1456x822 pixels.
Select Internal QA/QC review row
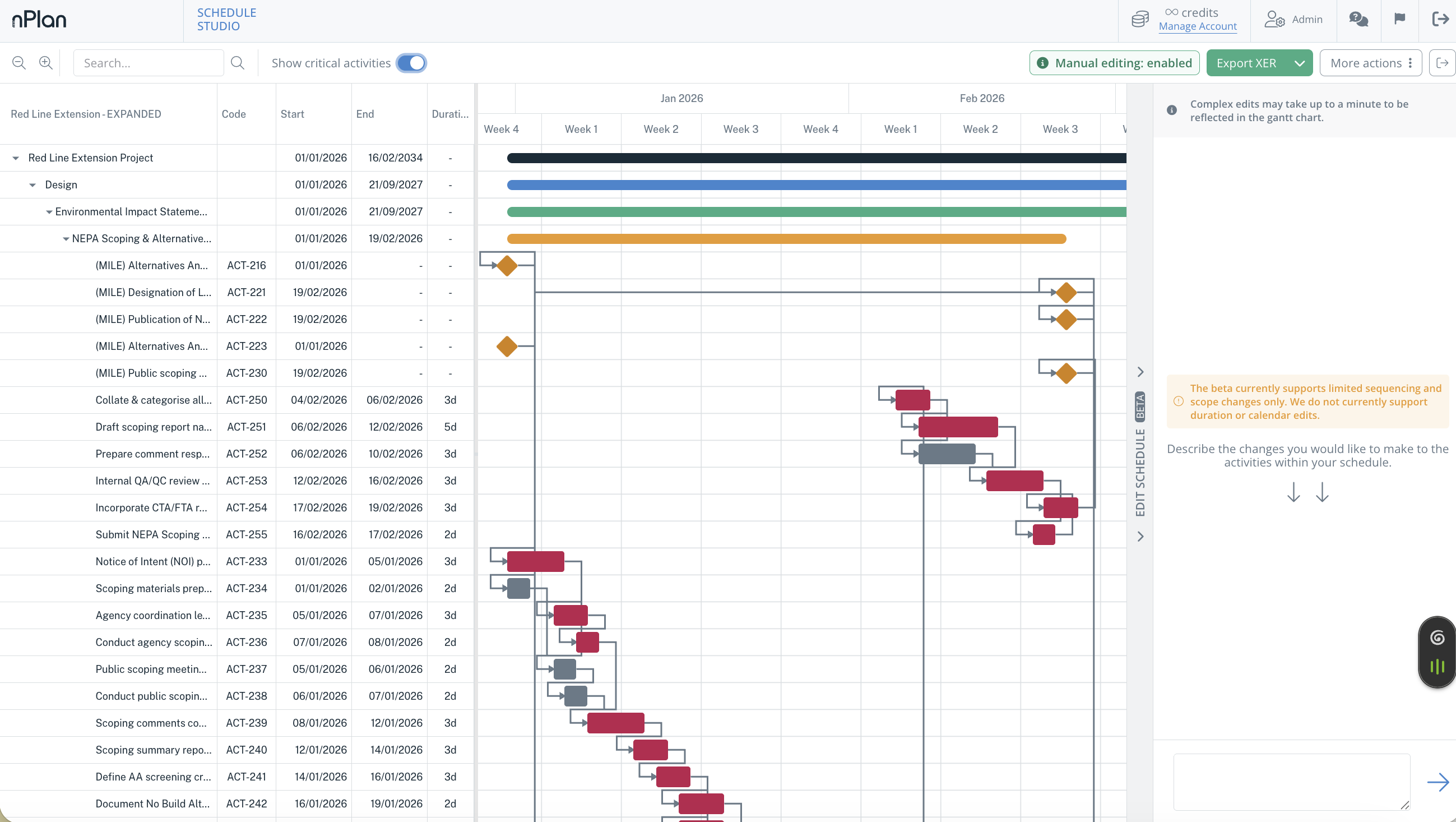[237, 481]
